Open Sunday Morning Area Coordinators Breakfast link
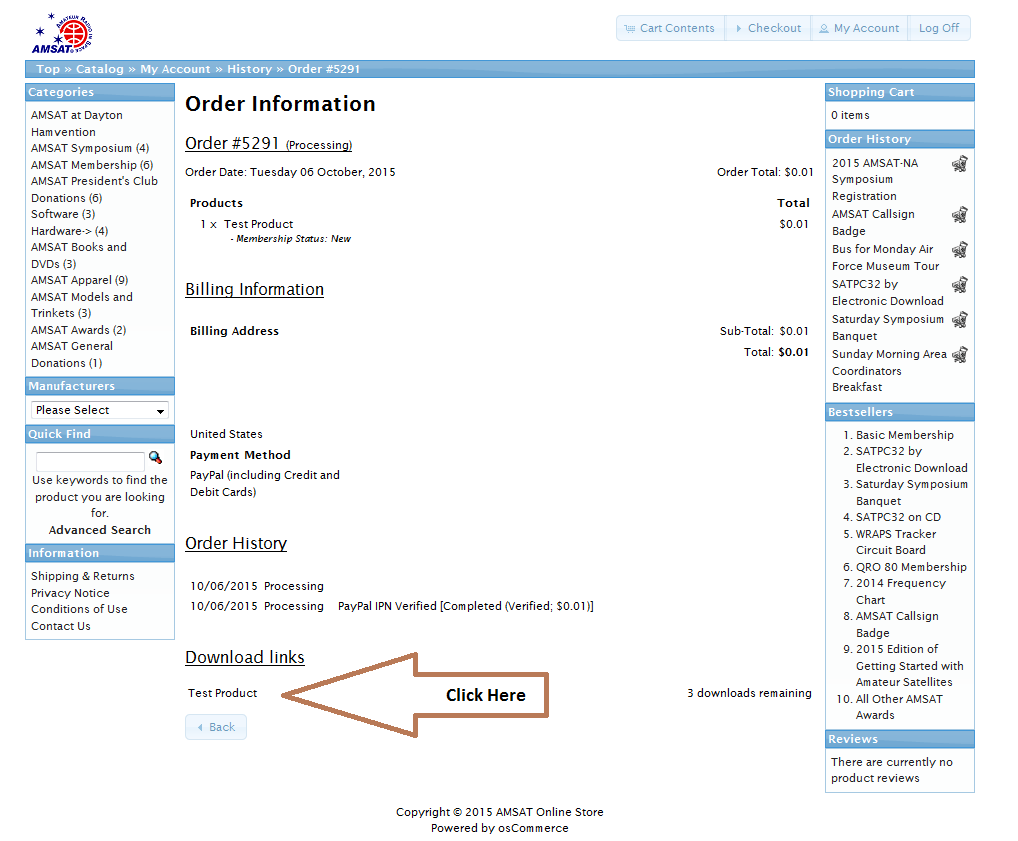The image size is (1018, 841). (x=889, y=370)
